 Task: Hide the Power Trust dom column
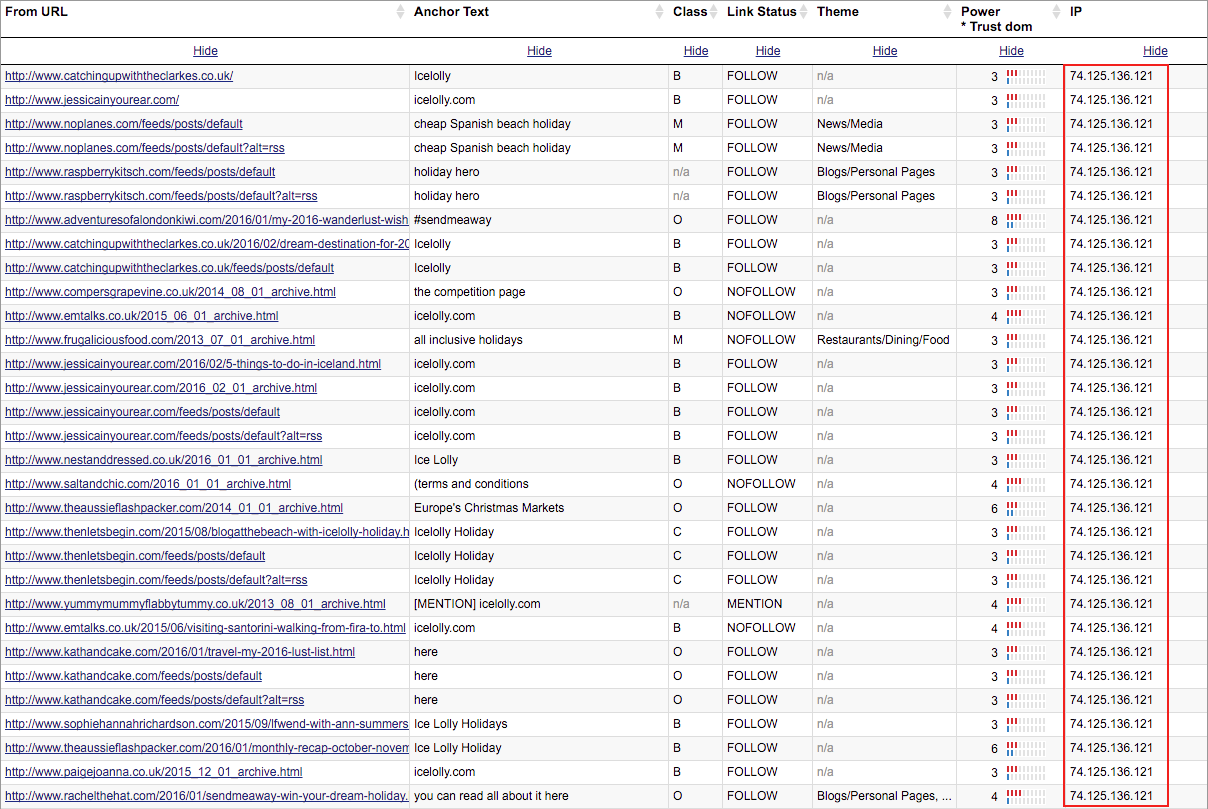point(1011,51)
